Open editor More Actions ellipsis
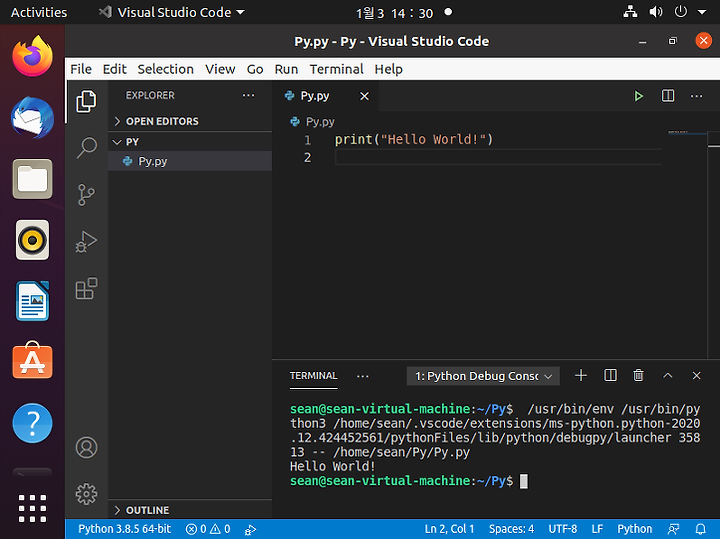The width and height of the screenshot is (720, 539). (x=697, y=96)
